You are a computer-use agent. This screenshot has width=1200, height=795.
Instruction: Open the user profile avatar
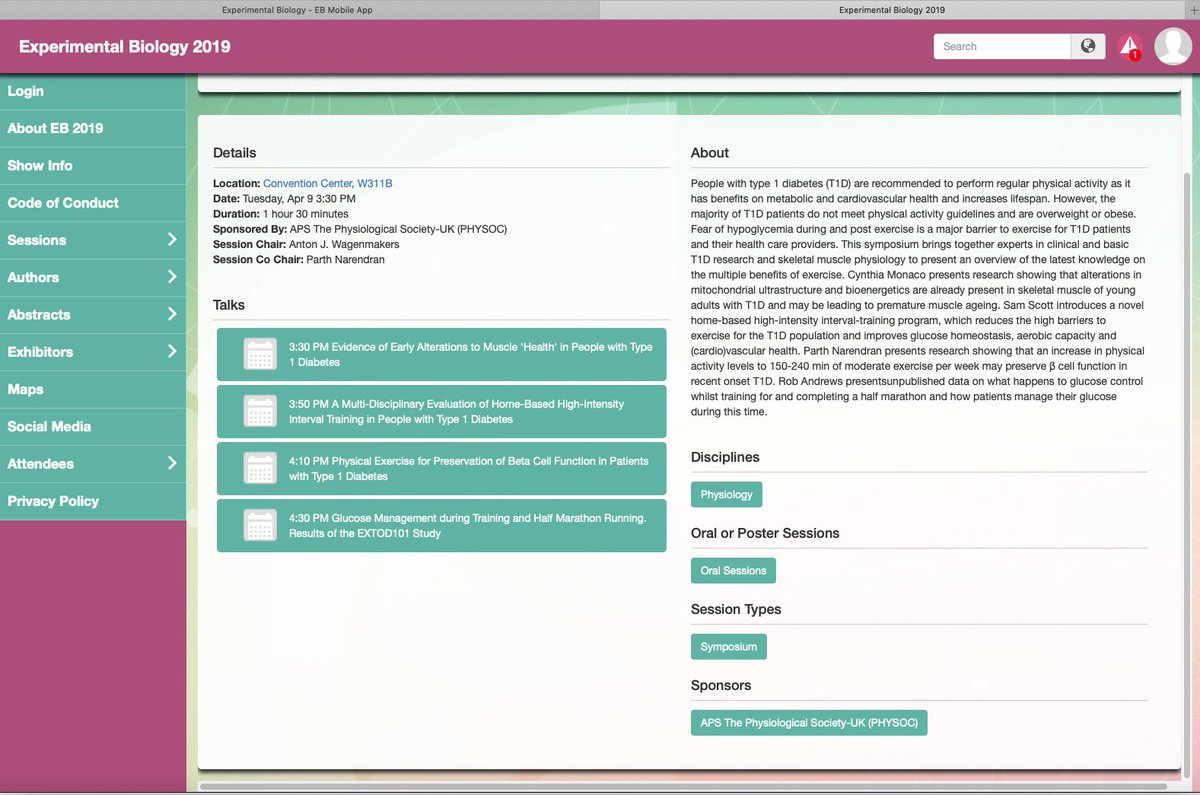click(x=1173, y=46)
